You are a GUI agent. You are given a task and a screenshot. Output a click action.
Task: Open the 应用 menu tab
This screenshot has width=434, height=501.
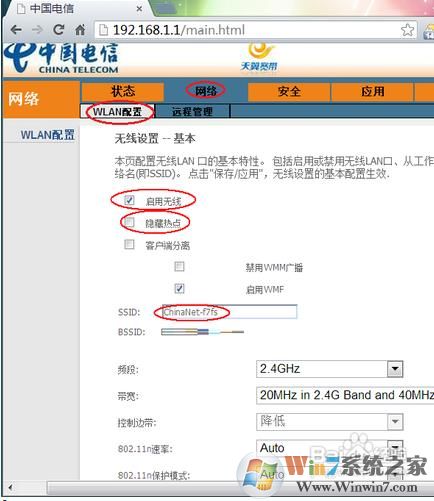(372, 91)
